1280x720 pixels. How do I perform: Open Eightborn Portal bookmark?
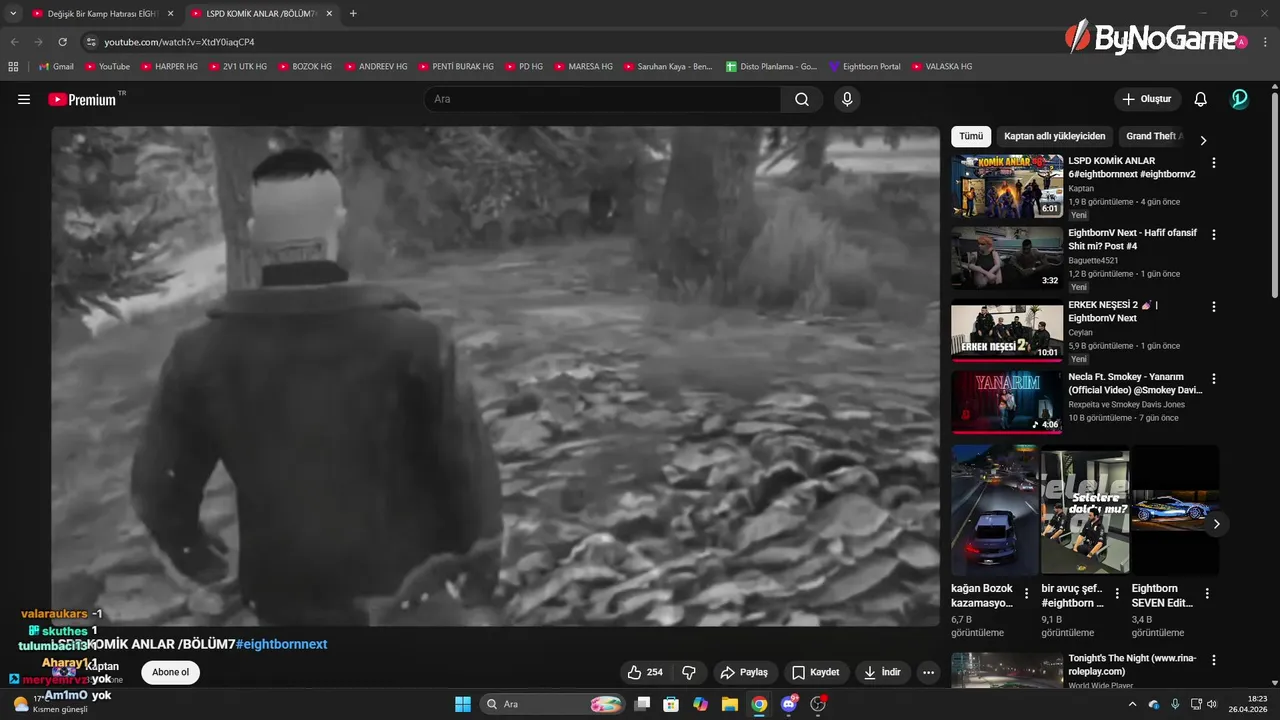click(x=865, y=66)
